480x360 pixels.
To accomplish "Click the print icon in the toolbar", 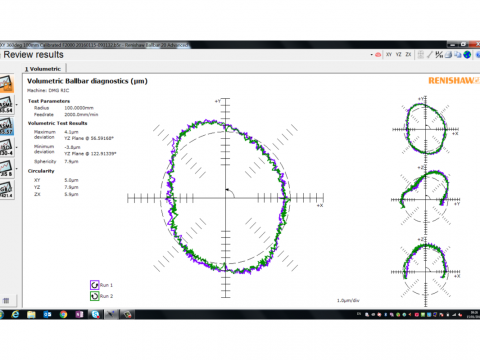I will (448, 55).
